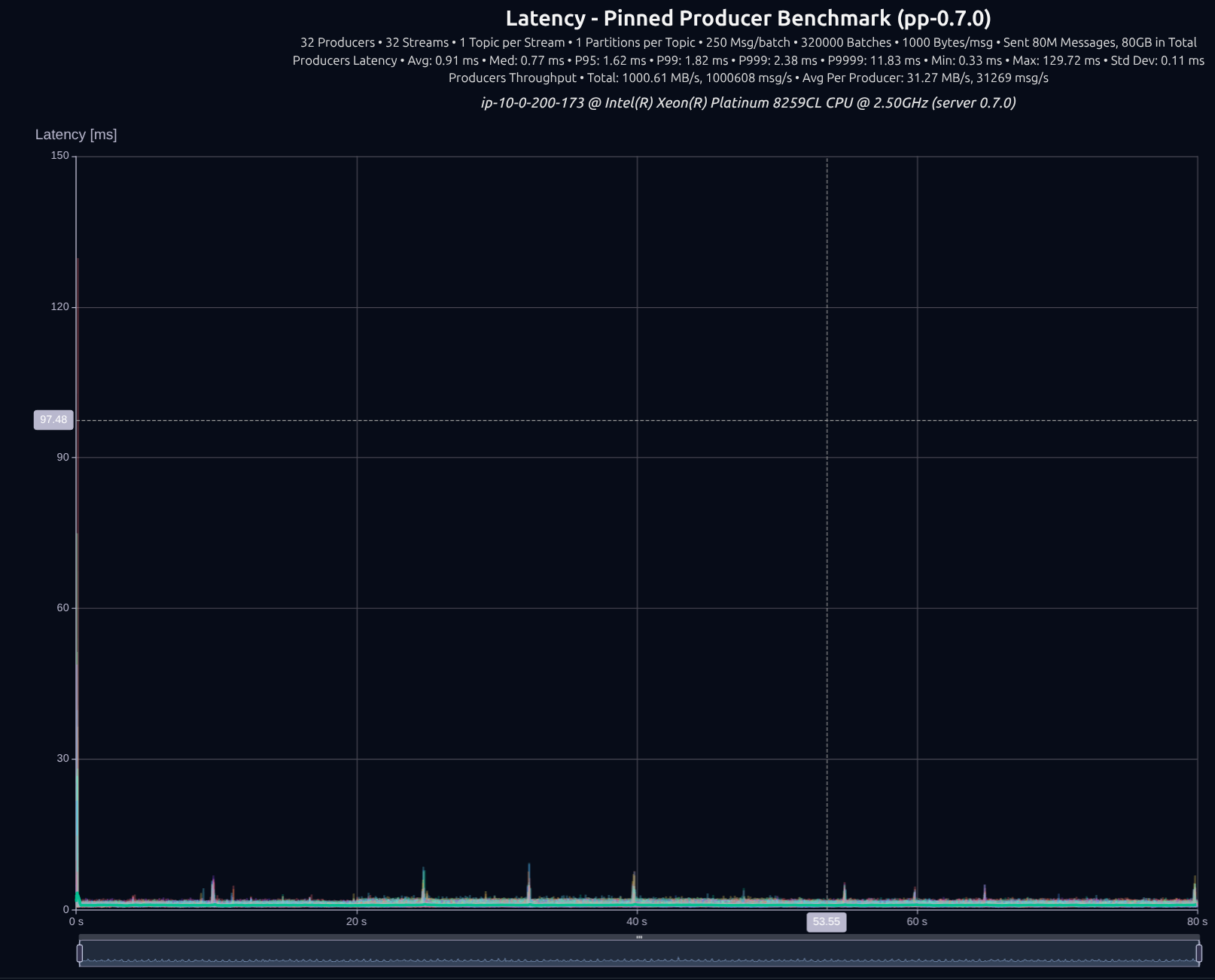This screenshot has width=1215, height=980.
Task: Click the 30 y-axis tick label
Action: click(63, 759)
